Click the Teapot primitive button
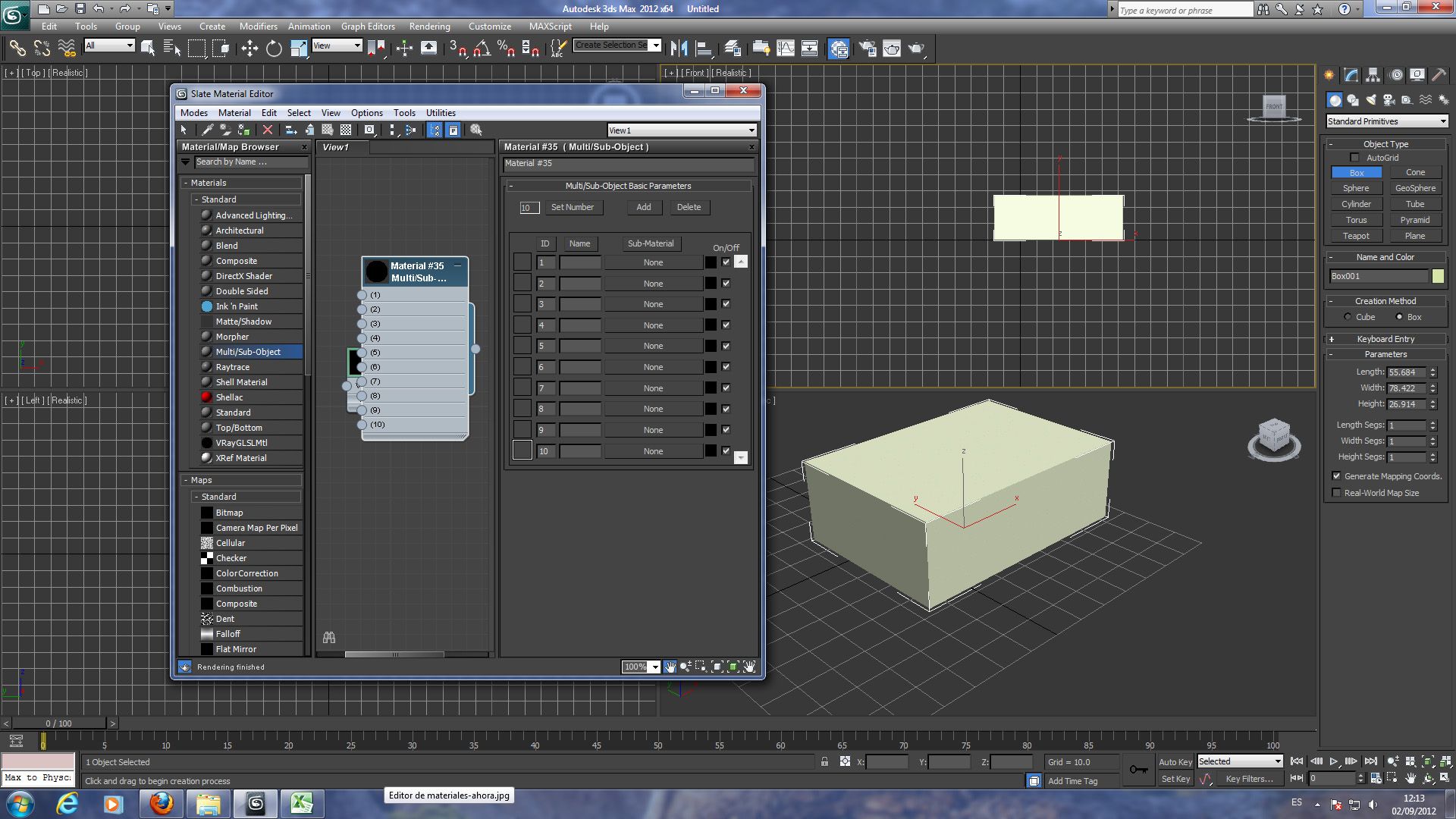 pos(1356,236)
